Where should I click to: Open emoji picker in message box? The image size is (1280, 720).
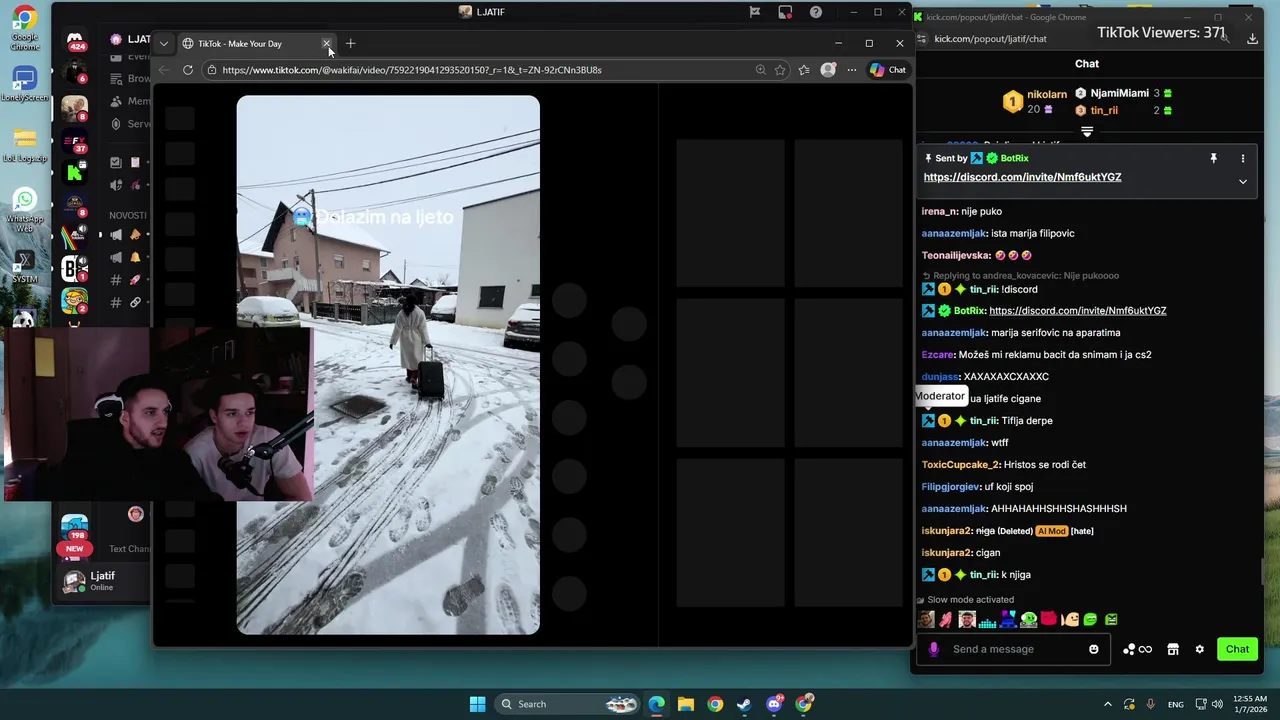(x=1094, y=649)
